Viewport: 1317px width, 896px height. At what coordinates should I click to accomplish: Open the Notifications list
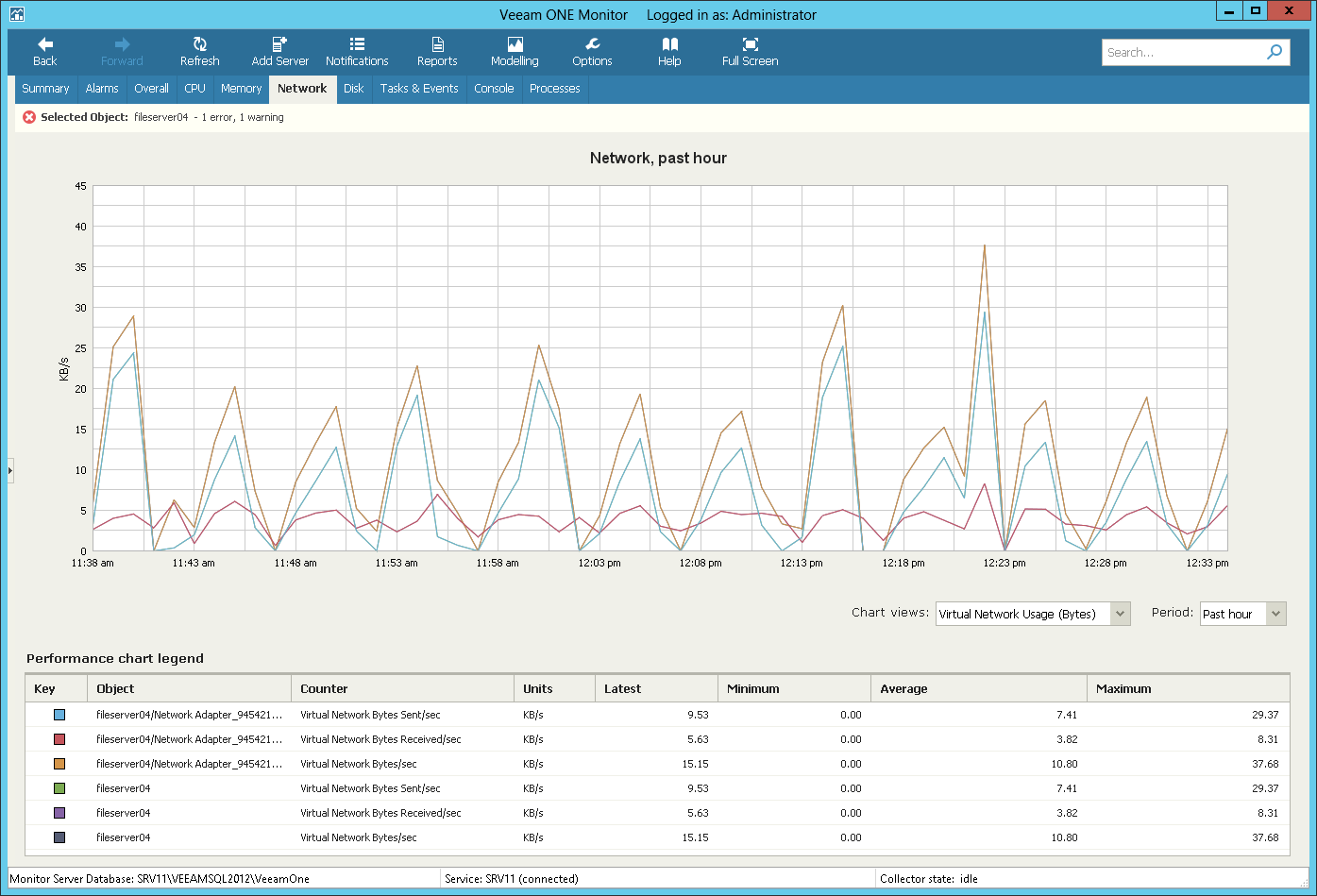pos(357,52)
